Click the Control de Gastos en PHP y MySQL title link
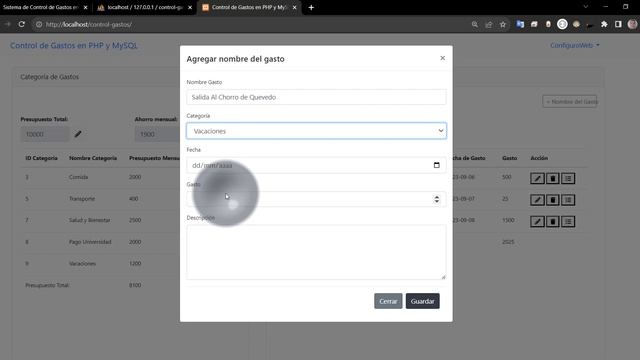This screenshot has width=640, height=360. pyautogui.click(x=74, y=46)
